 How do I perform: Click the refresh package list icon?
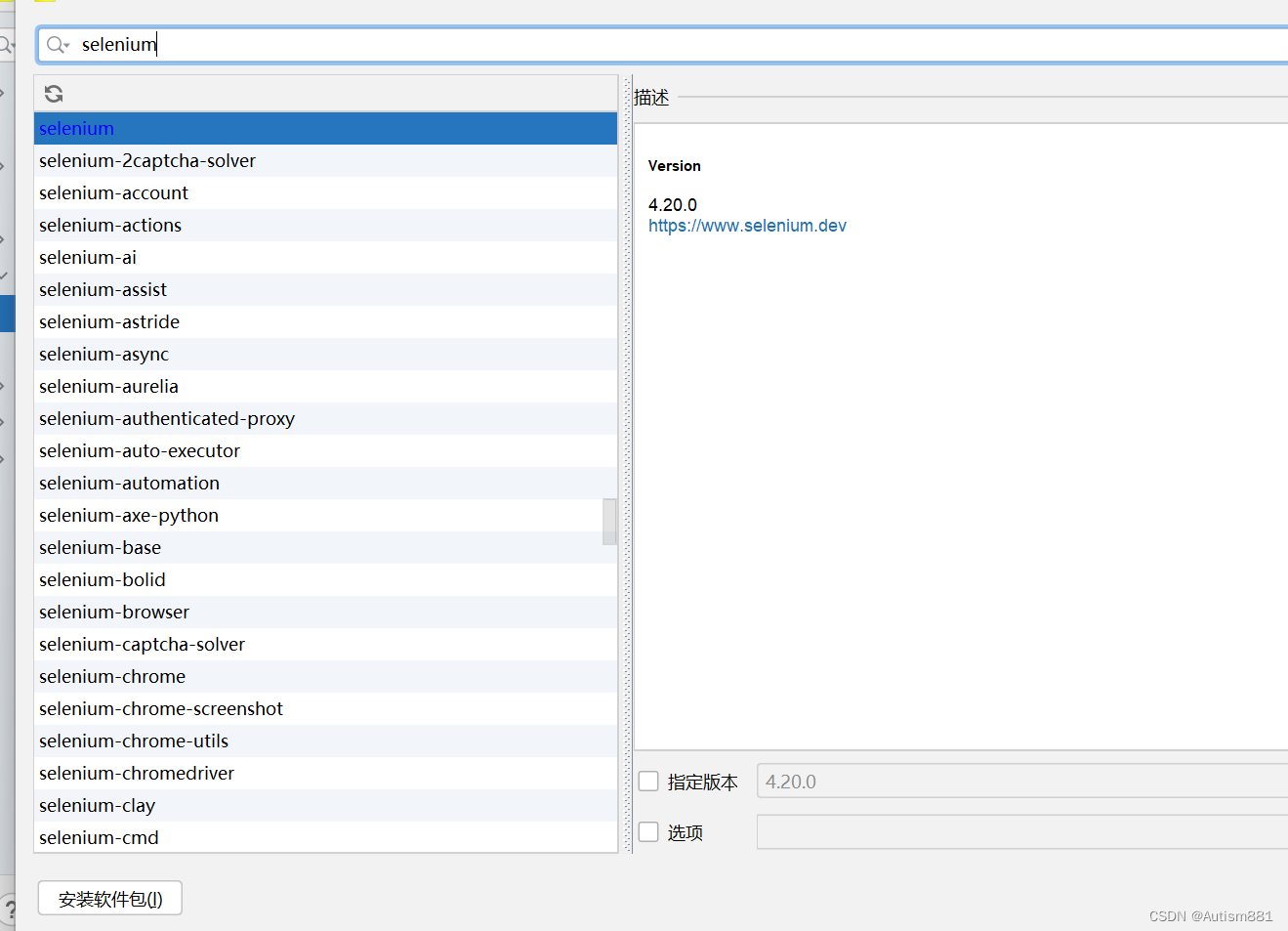(x=54, y=94)
